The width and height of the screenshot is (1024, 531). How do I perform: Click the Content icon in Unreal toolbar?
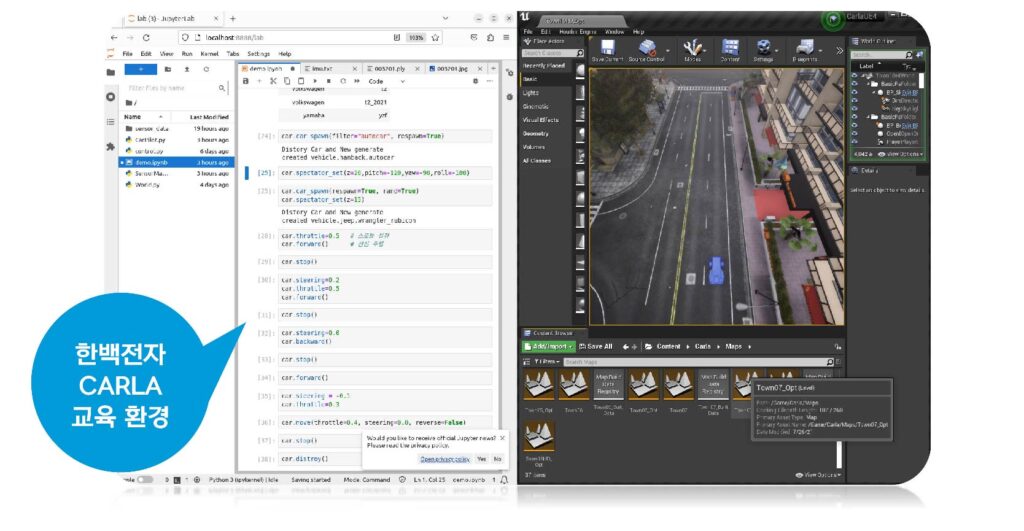729,50
